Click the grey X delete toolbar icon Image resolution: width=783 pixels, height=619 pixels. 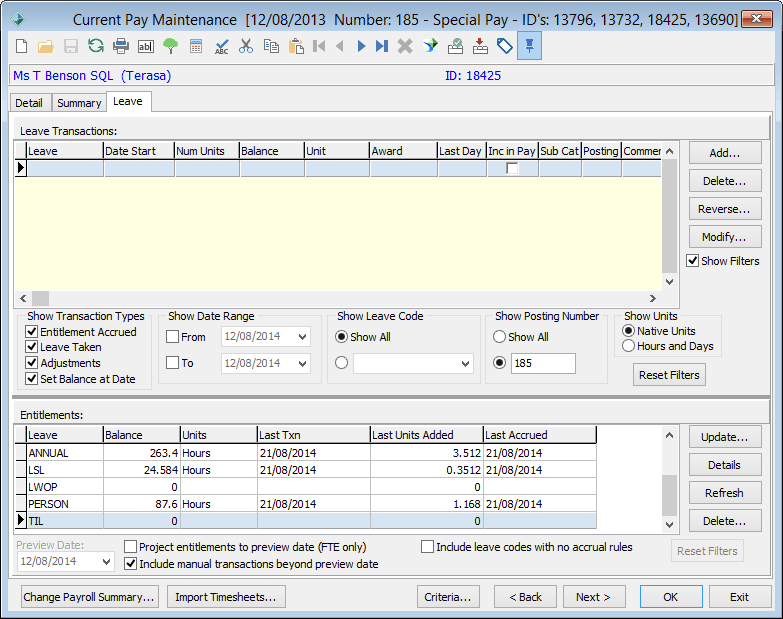tap(405, 46)
